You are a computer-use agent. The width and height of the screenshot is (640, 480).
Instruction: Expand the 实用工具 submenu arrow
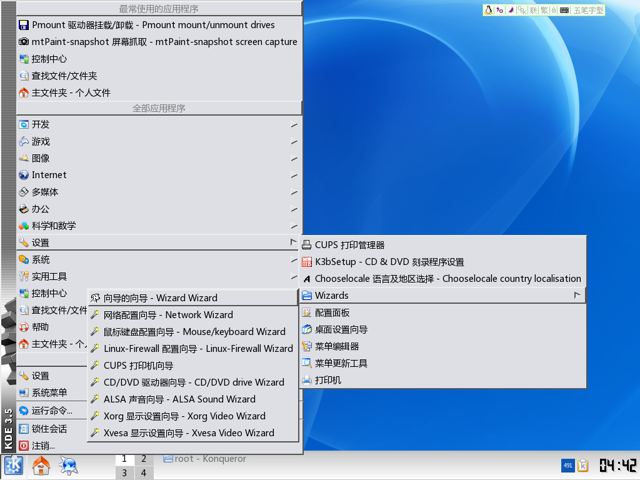point(294,276)
